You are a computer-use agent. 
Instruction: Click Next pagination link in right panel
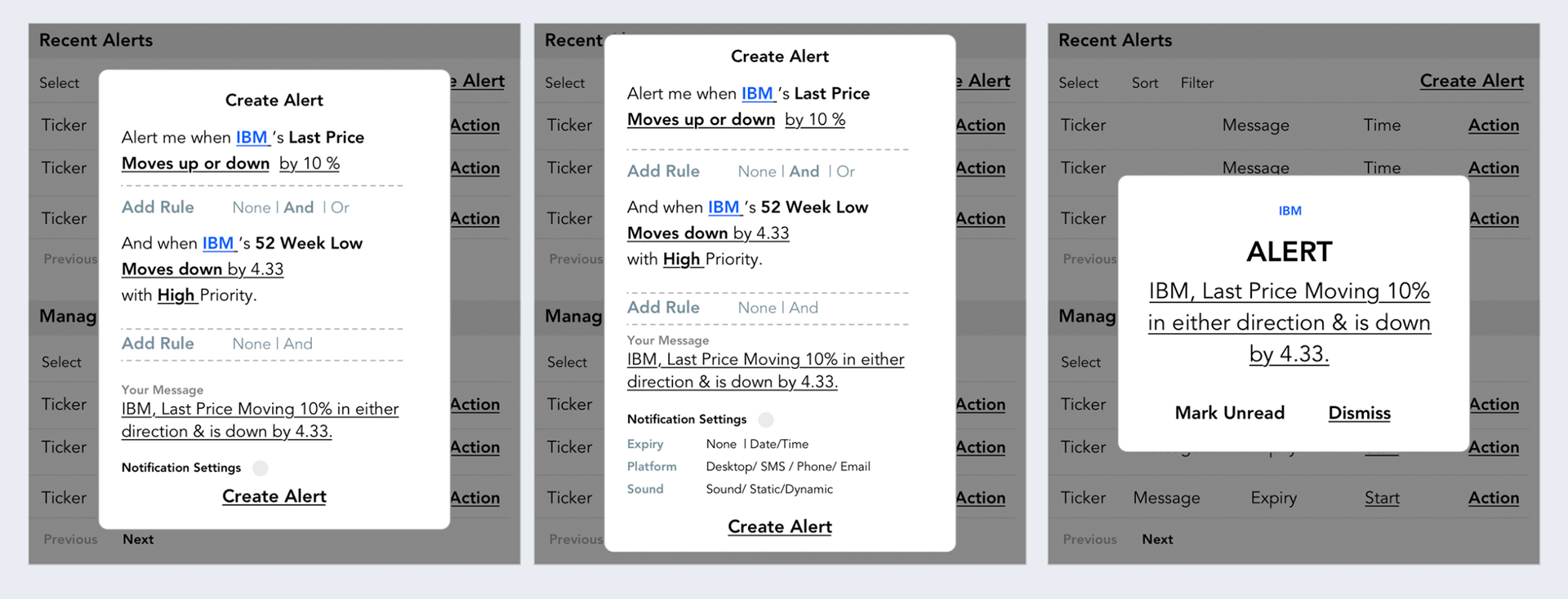click(x=1157, y=539)
